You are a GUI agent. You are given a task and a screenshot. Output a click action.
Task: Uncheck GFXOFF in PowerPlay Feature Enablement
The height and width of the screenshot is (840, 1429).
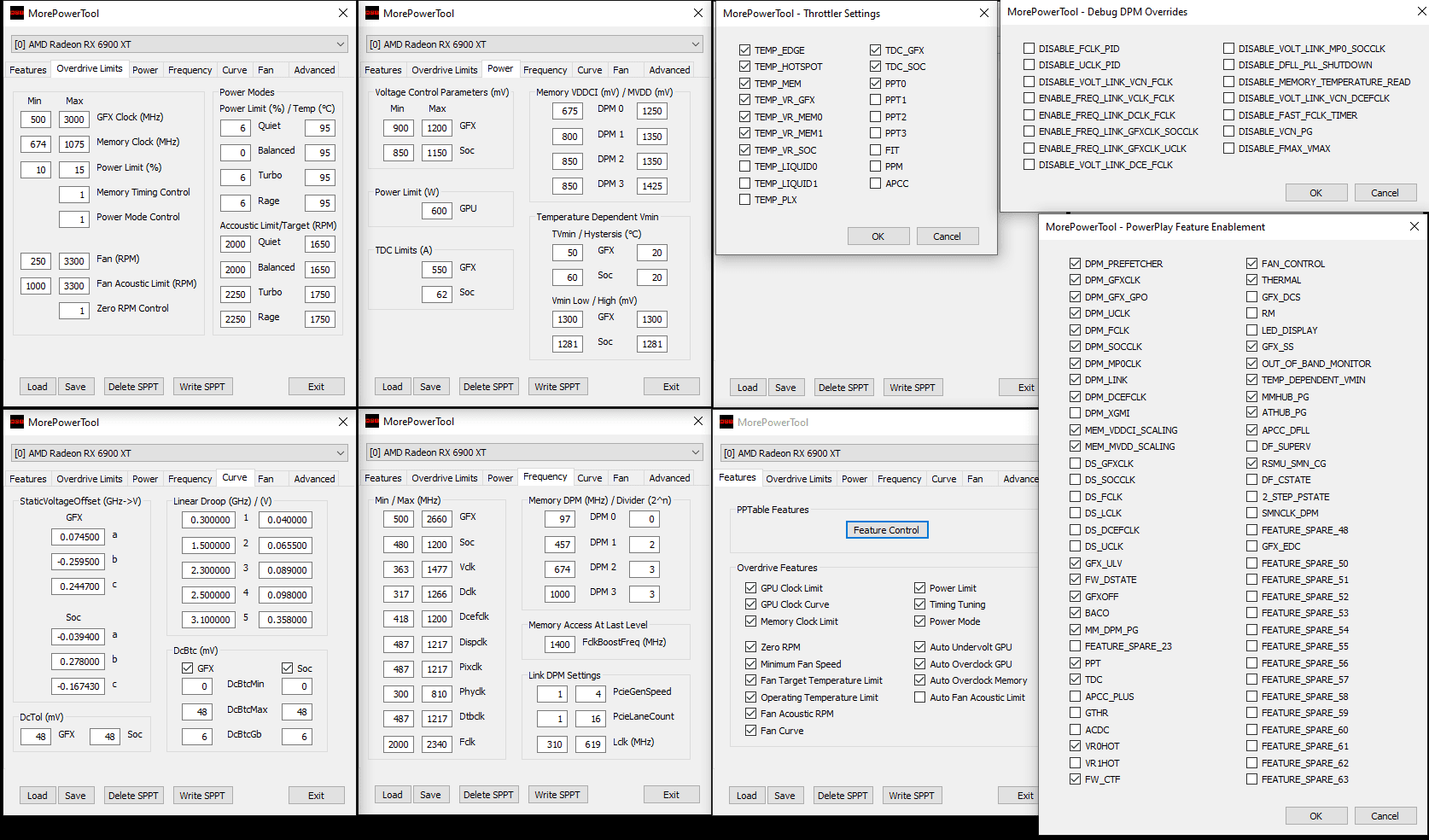click(1075, 597)
